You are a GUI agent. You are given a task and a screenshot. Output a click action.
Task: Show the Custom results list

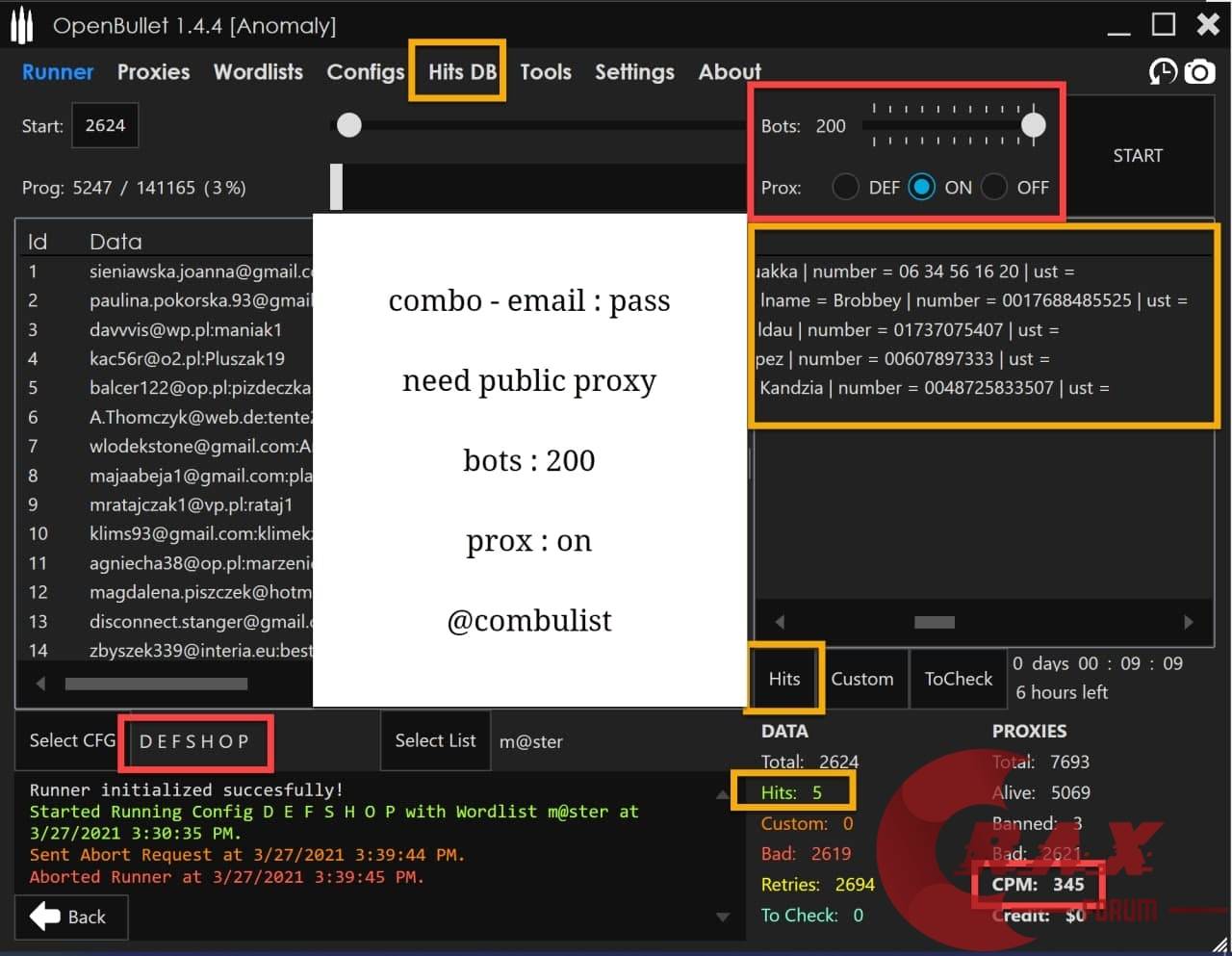click(862, 679)
